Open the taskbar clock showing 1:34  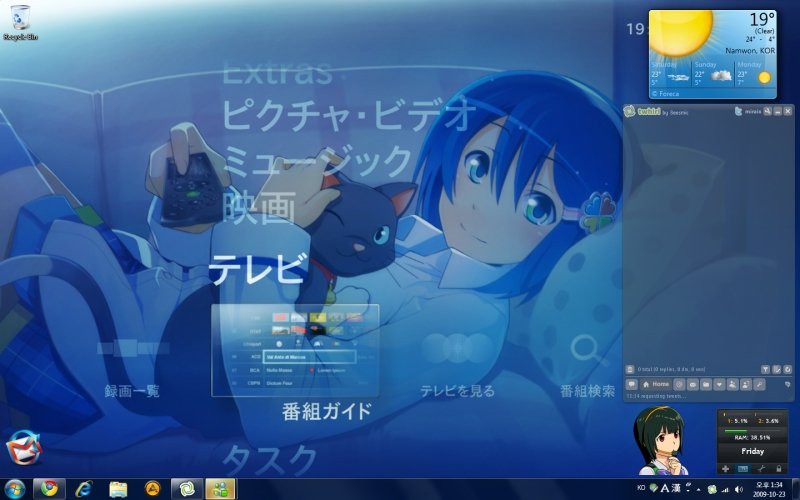pos(771,489)
